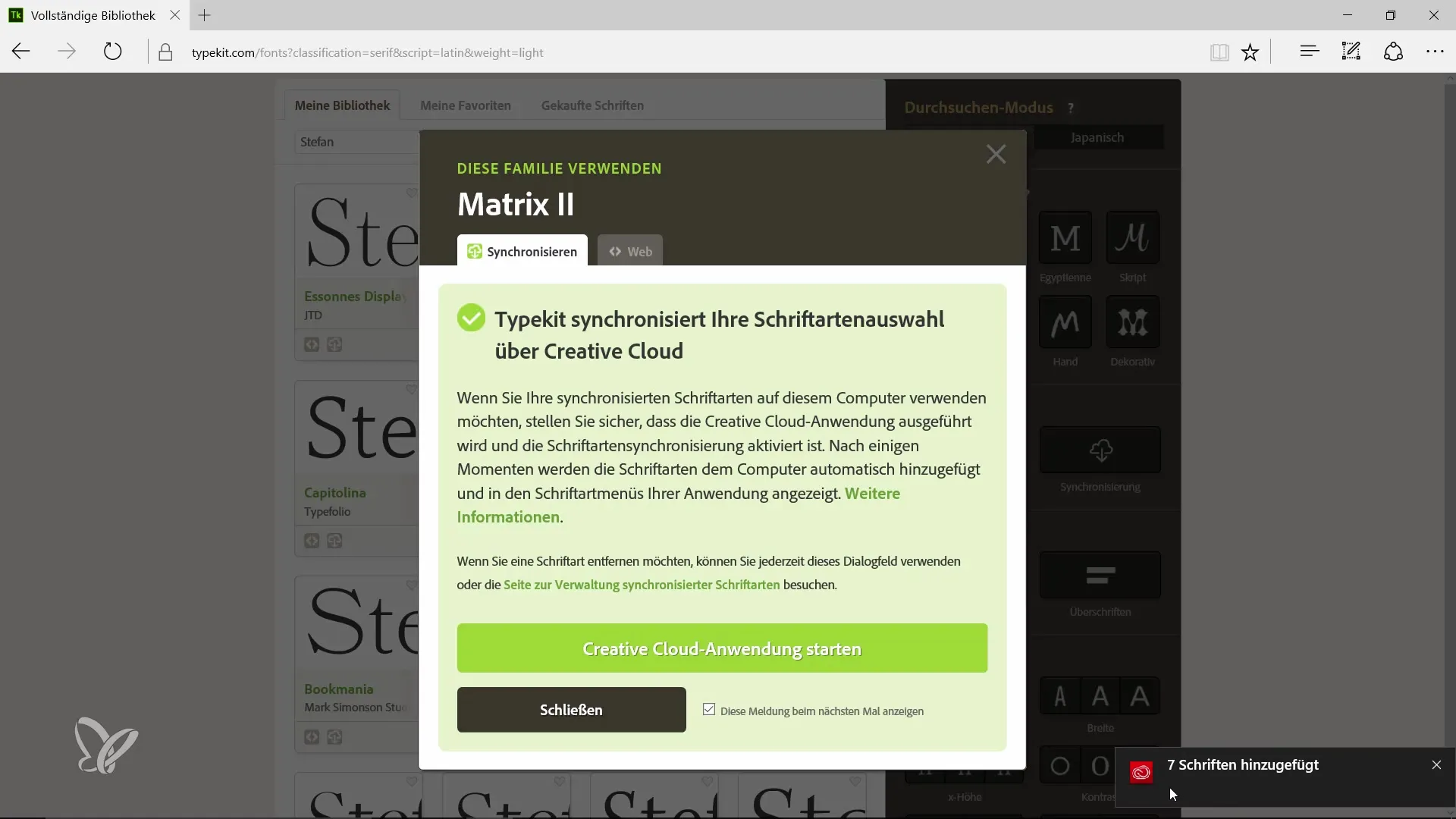This screenshot has height=819, width=1456.
Task: Close the Vollständige Bibliothek browser tab
Action: (174, 15)
